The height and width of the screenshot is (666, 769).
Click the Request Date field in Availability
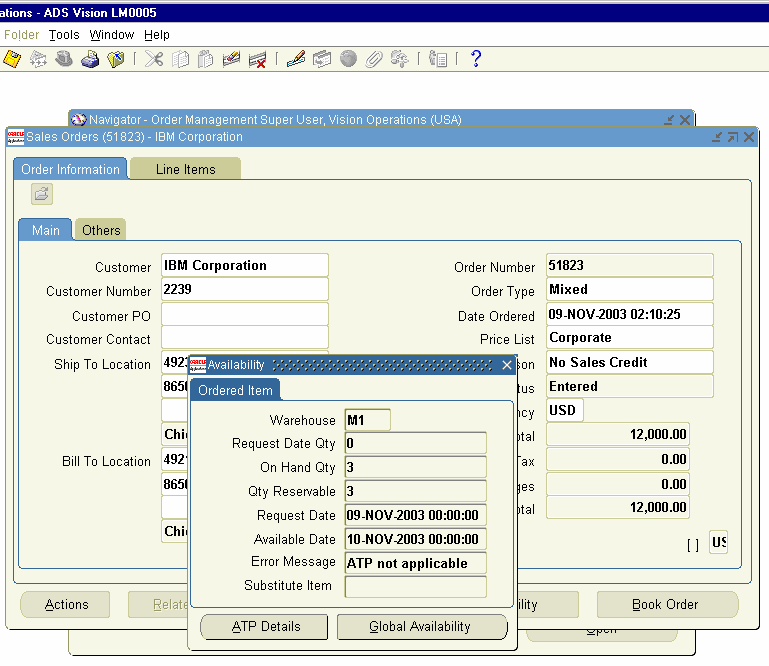click(415, 515)
